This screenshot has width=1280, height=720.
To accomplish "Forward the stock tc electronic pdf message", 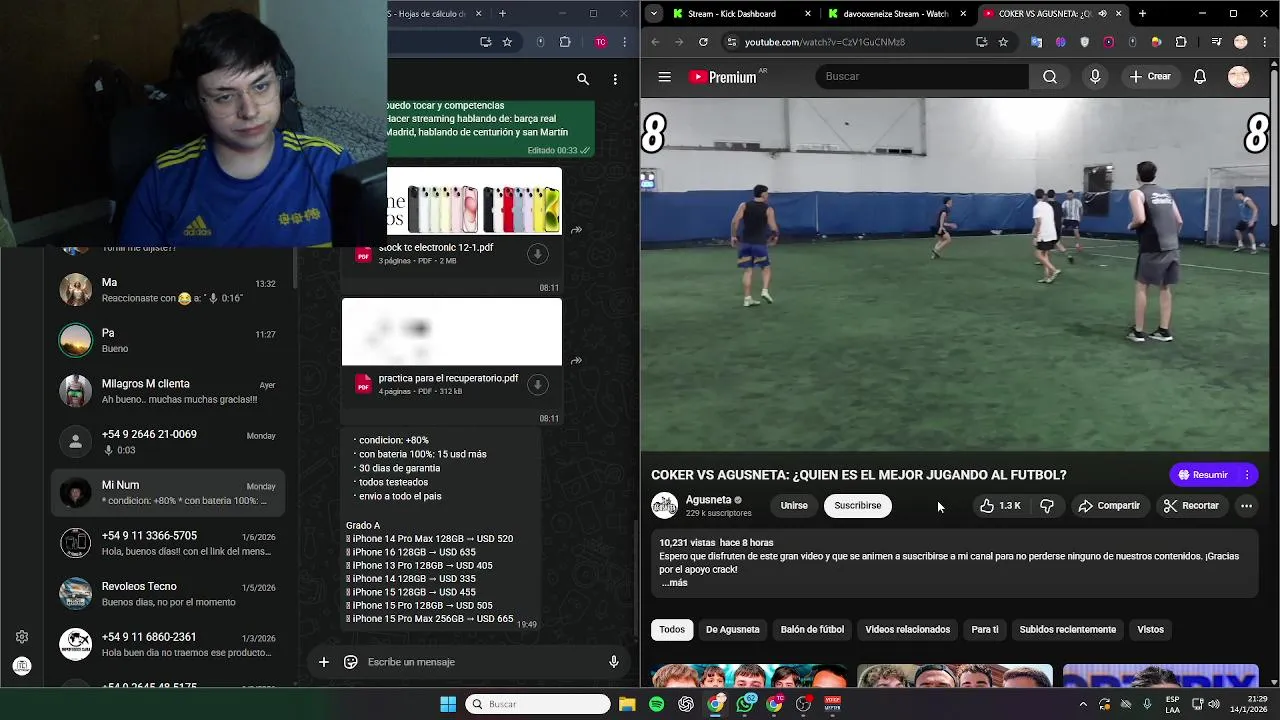I will [x=576, y=230].
